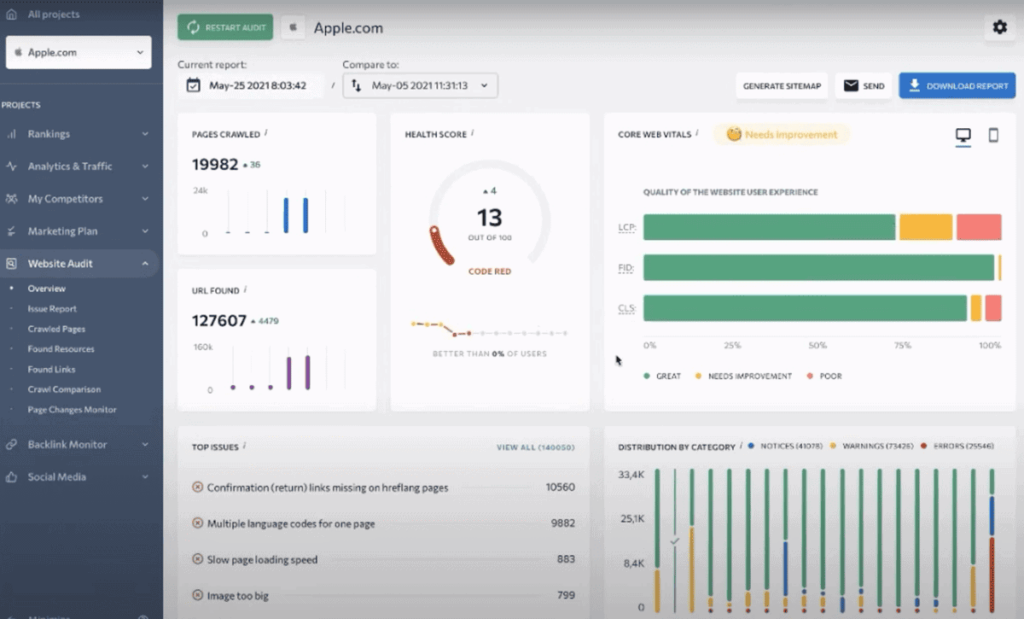Click the Core Web Vitals info icon

pos(697,133)
